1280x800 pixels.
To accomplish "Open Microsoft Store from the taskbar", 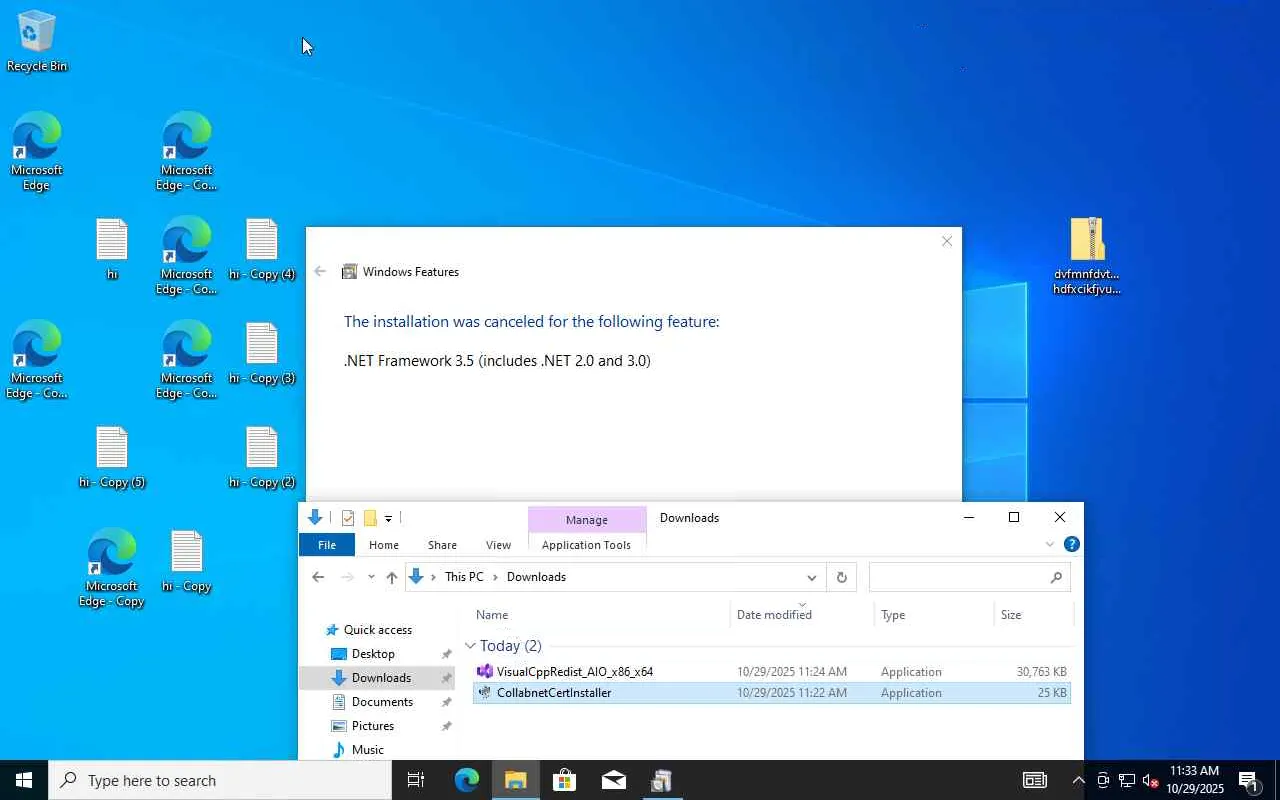I will pos(564,780).
